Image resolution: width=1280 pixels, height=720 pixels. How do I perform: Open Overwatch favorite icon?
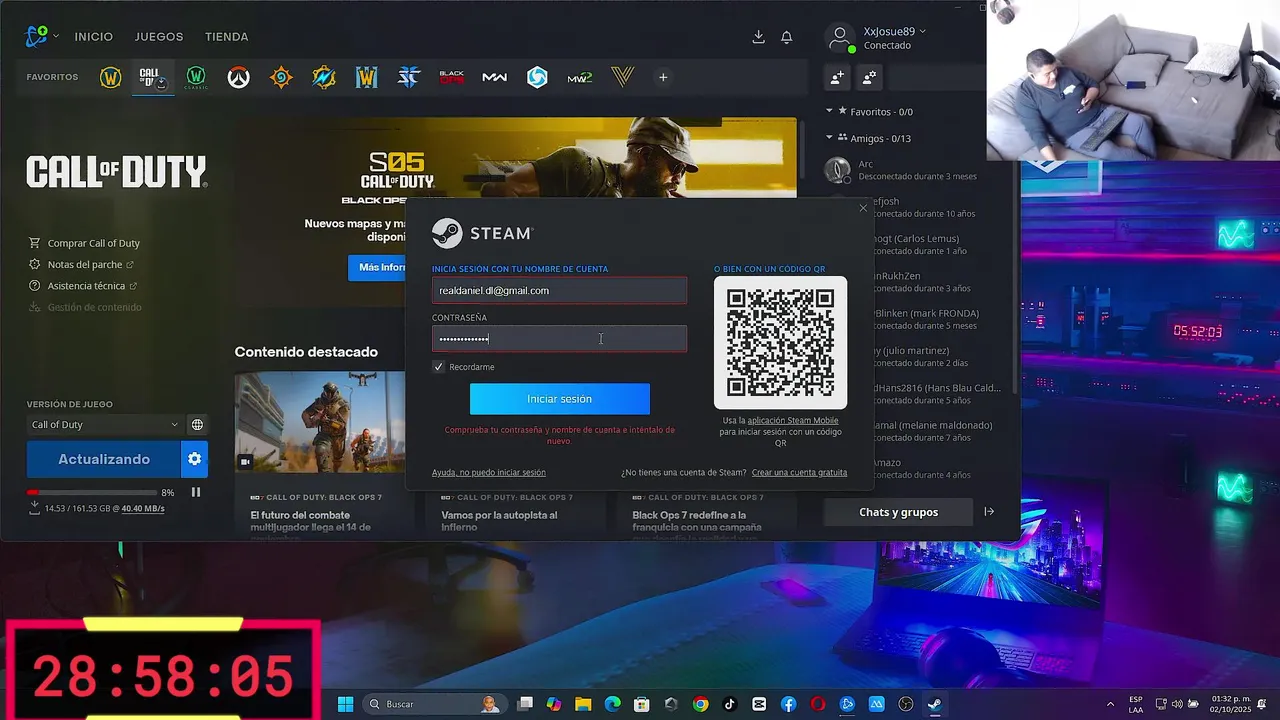(238, 77)
